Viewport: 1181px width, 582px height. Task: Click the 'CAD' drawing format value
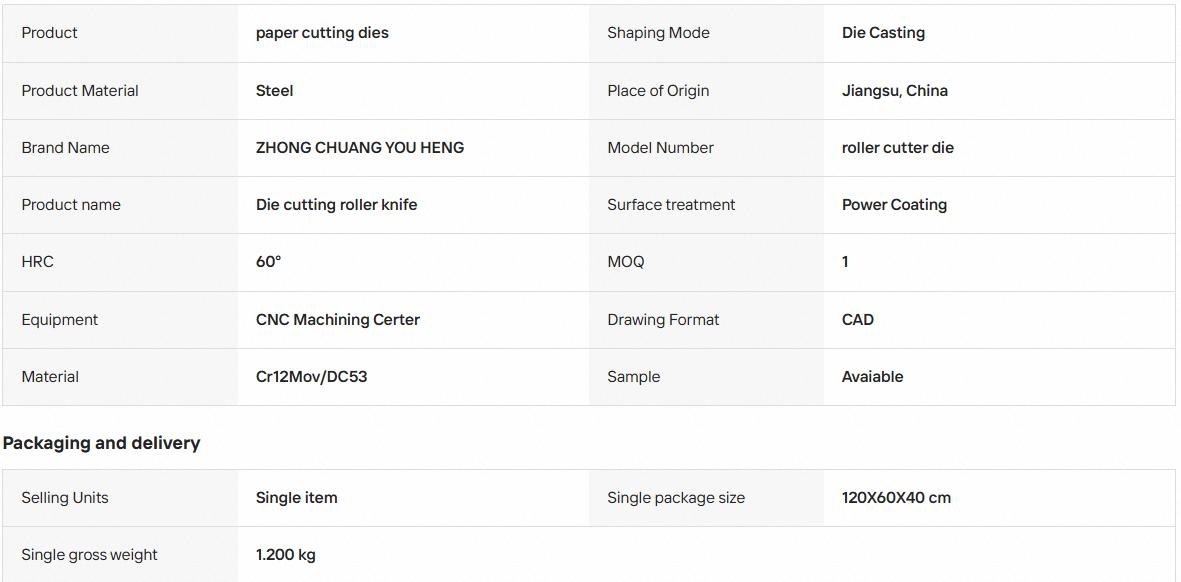858,319
